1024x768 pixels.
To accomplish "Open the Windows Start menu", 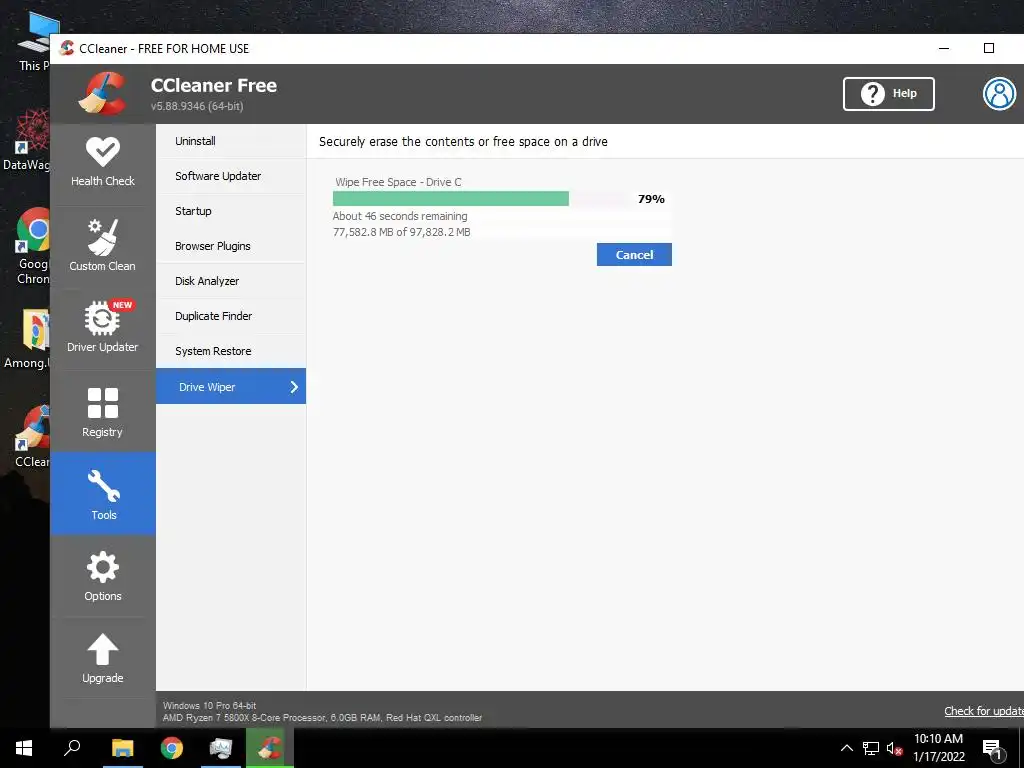I will (24, 748).
